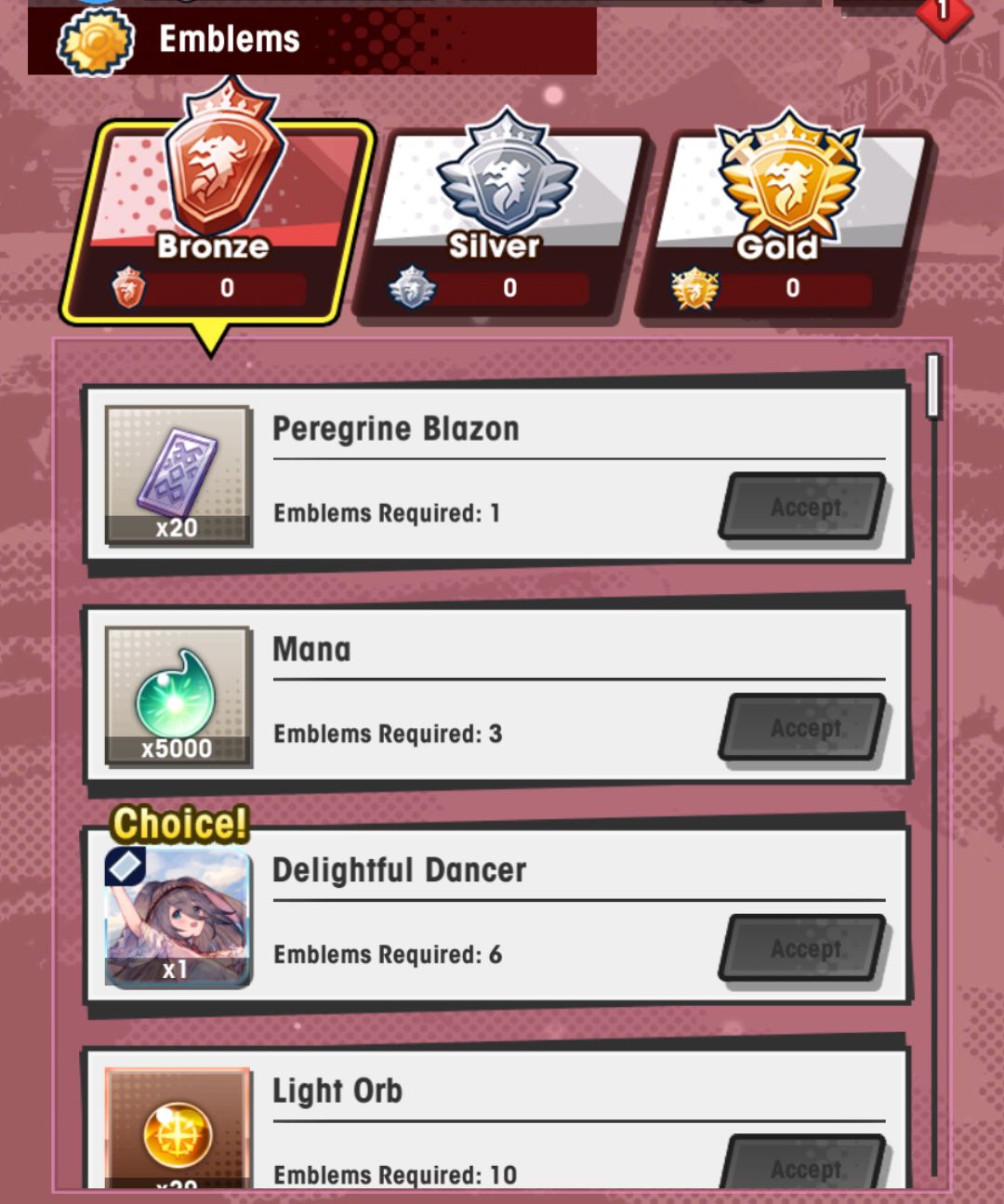Screen dimensions: 1004x1204
Task: Click the gold Emblems header icon
Action: click(x=96, y=41)
